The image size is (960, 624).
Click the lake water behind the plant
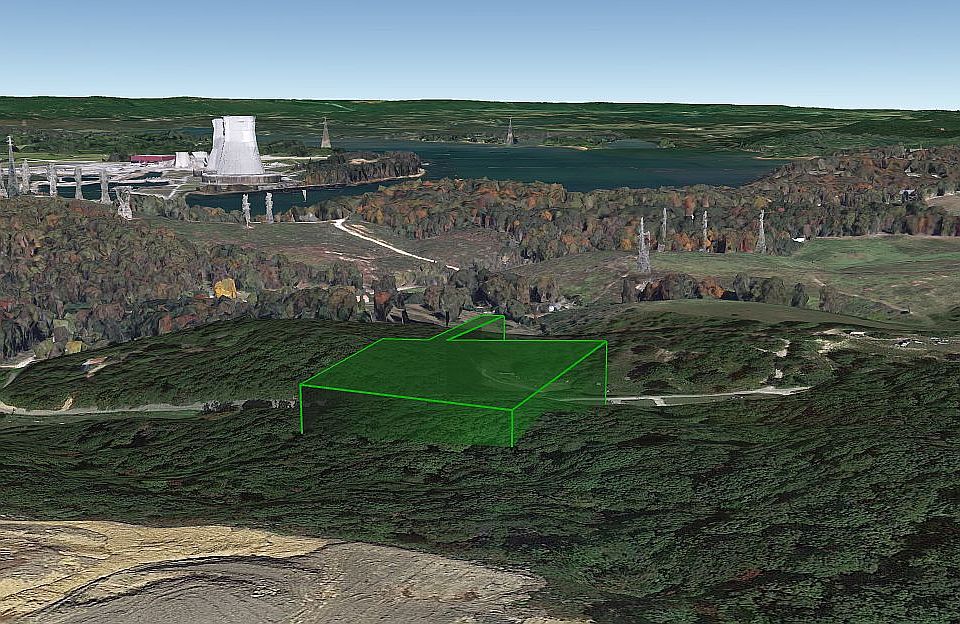pos(560,165)
